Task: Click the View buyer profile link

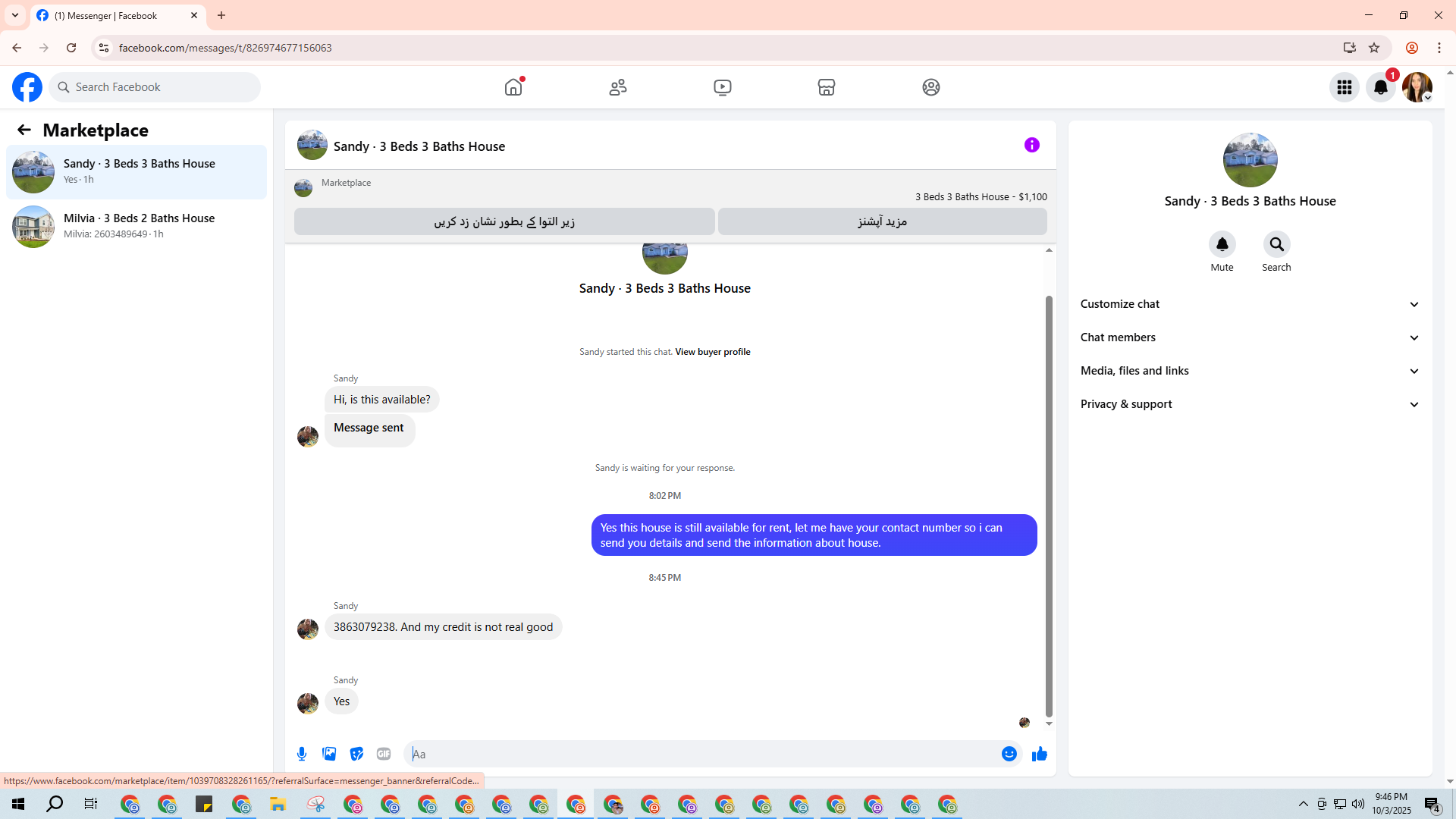Action: click(x=713, y=352)
